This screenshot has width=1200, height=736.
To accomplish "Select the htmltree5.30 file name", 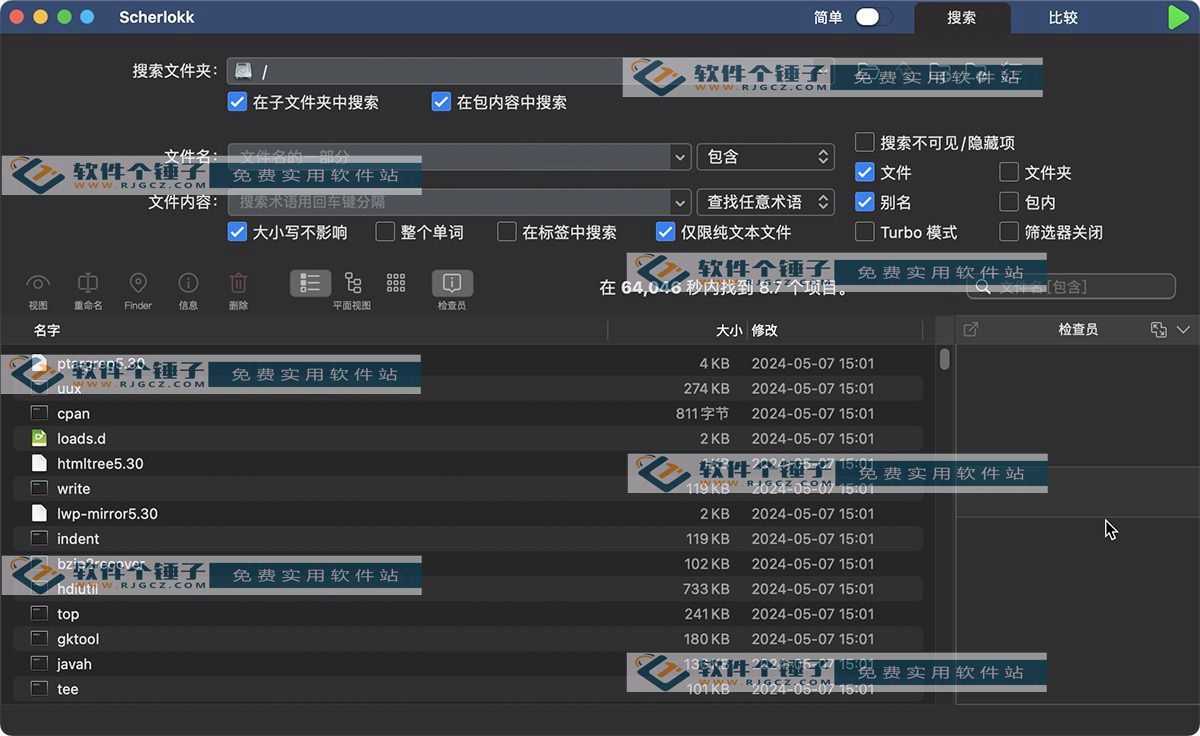I will [x=101, y=463].
